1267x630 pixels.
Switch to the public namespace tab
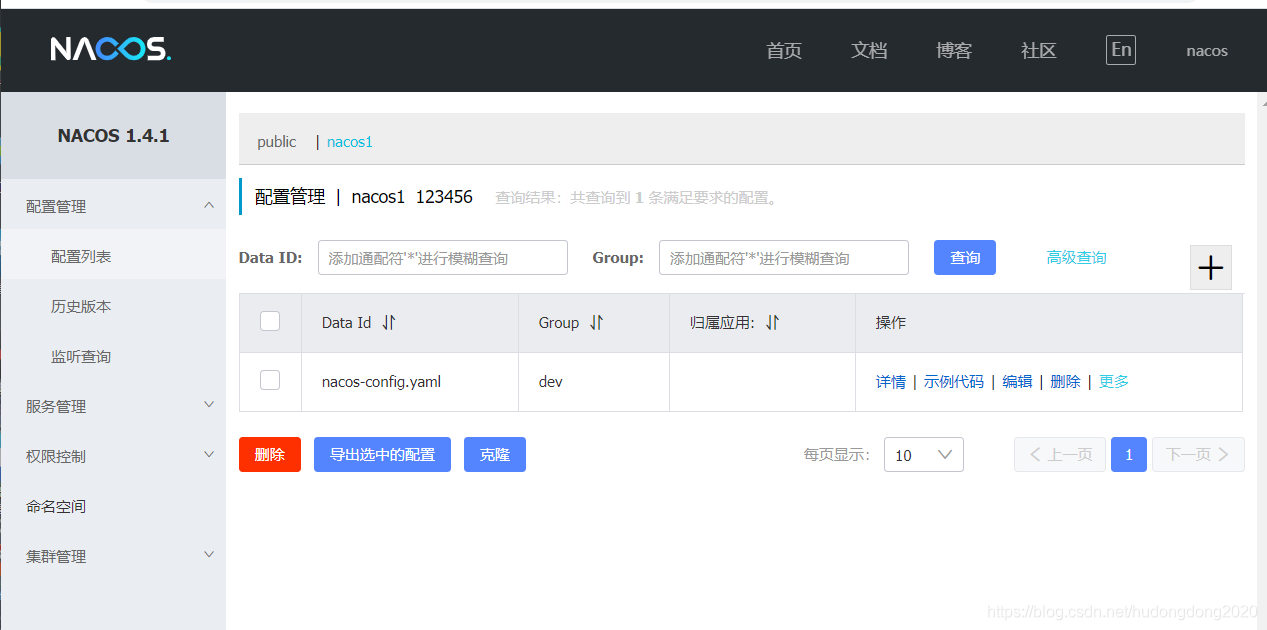pyautogui.click(x=277, y=142)
